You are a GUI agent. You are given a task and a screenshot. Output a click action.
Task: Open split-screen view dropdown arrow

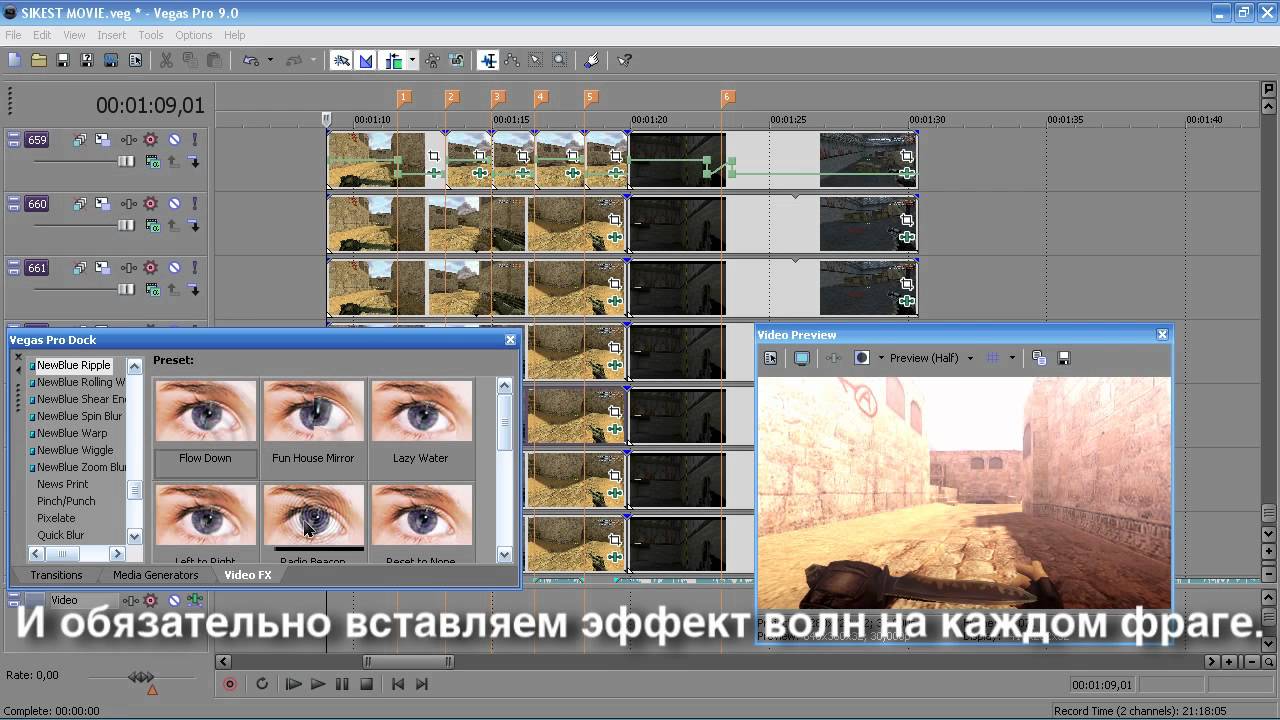(880, 358)
